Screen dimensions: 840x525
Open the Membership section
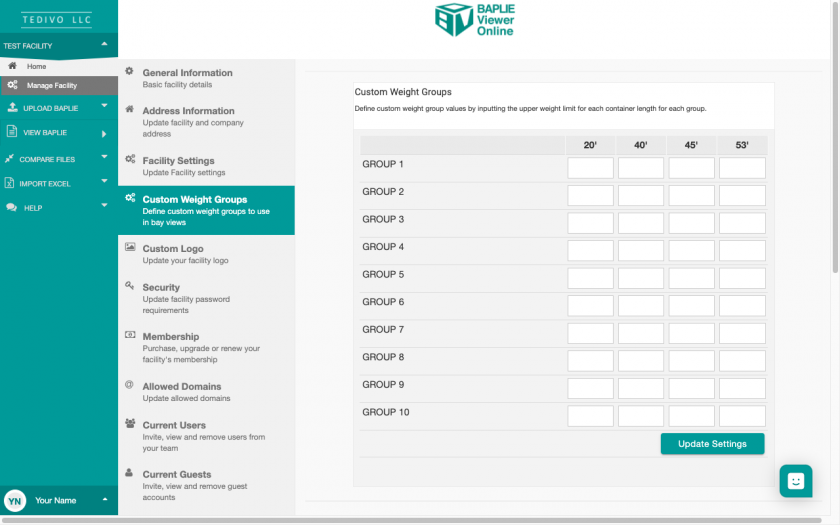[206, 347]
